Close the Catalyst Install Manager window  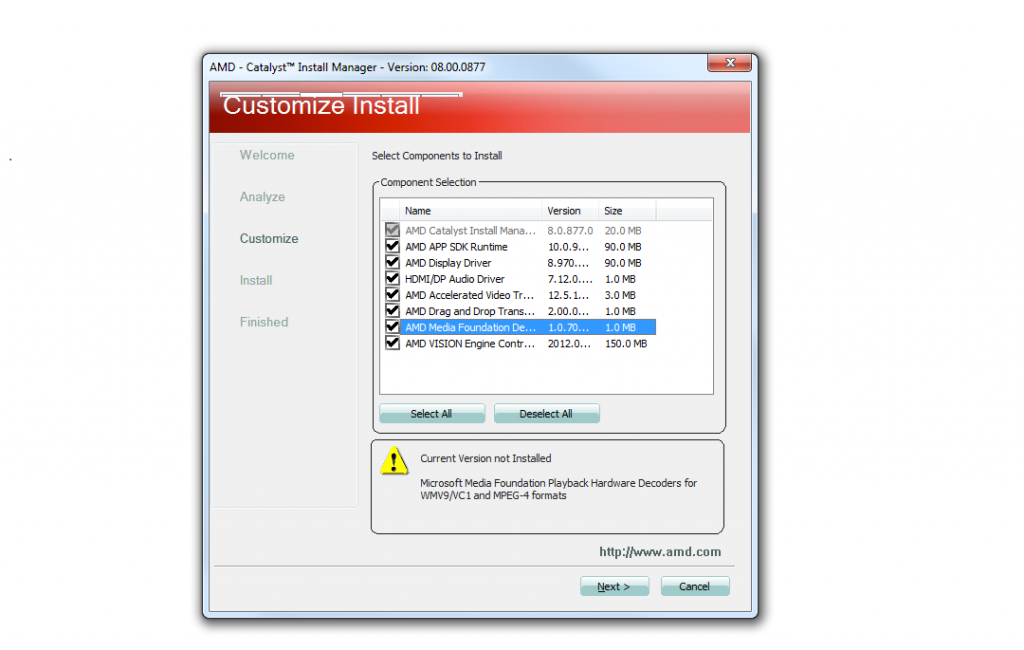[729, 63]
